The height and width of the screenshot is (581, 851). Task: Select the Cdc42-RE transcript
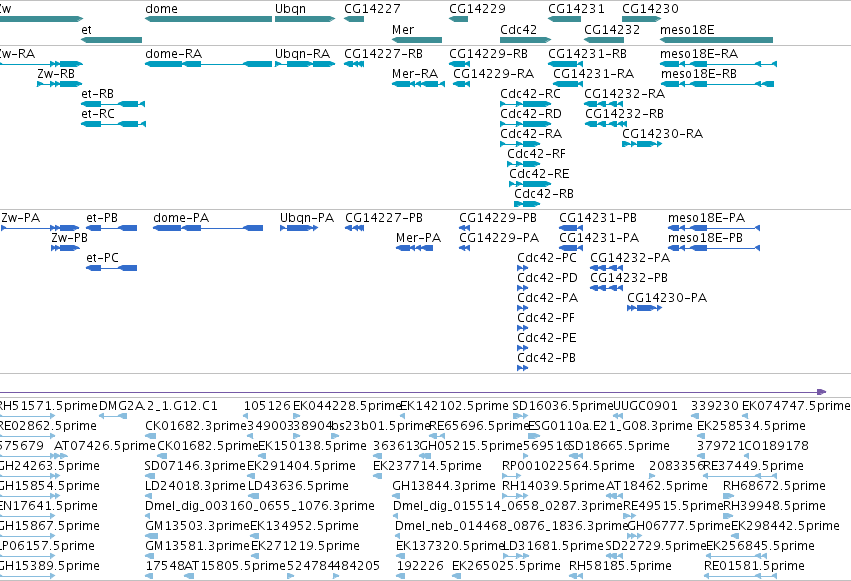click(x=530, y=184)
